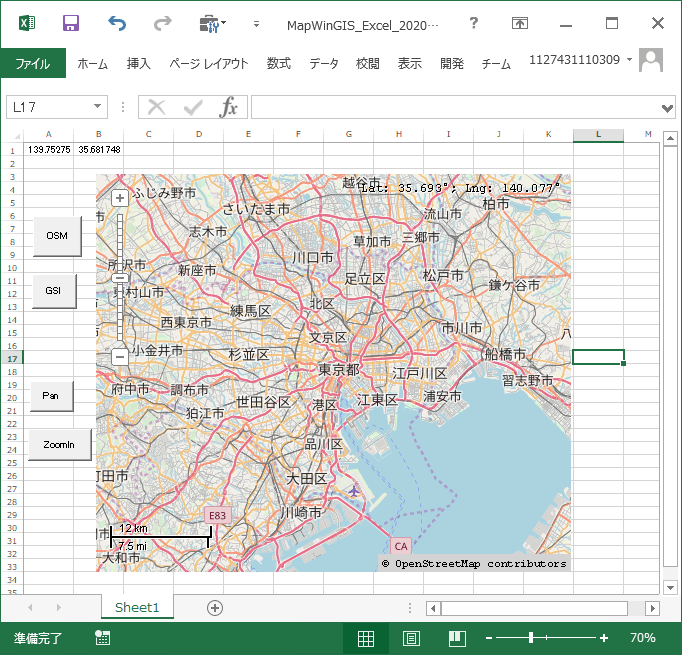Open the 開発 ribbon tab

(x=452, y=63)
